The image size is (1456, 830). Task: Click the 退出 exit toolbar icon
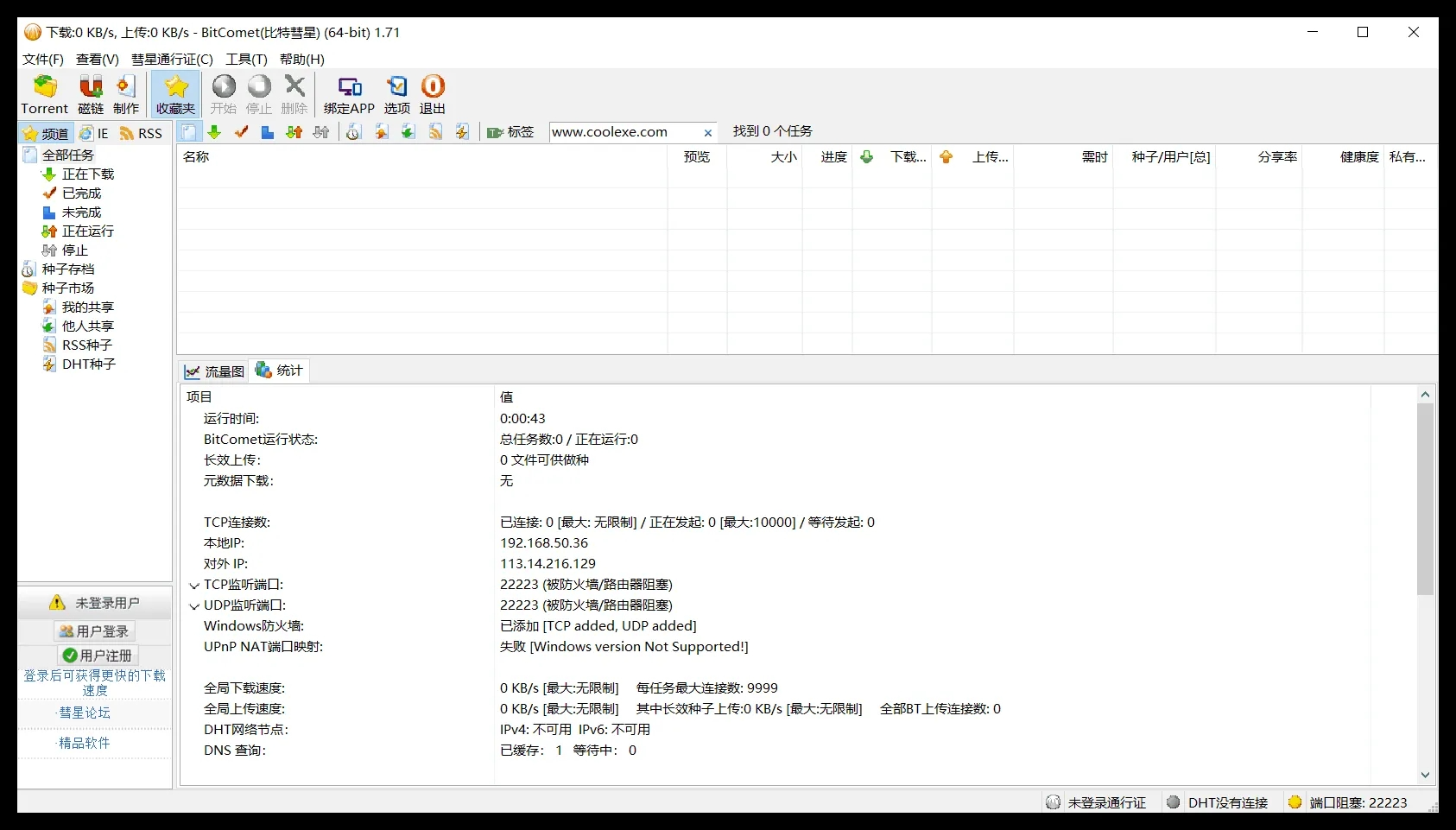click(x=433, y=94)
